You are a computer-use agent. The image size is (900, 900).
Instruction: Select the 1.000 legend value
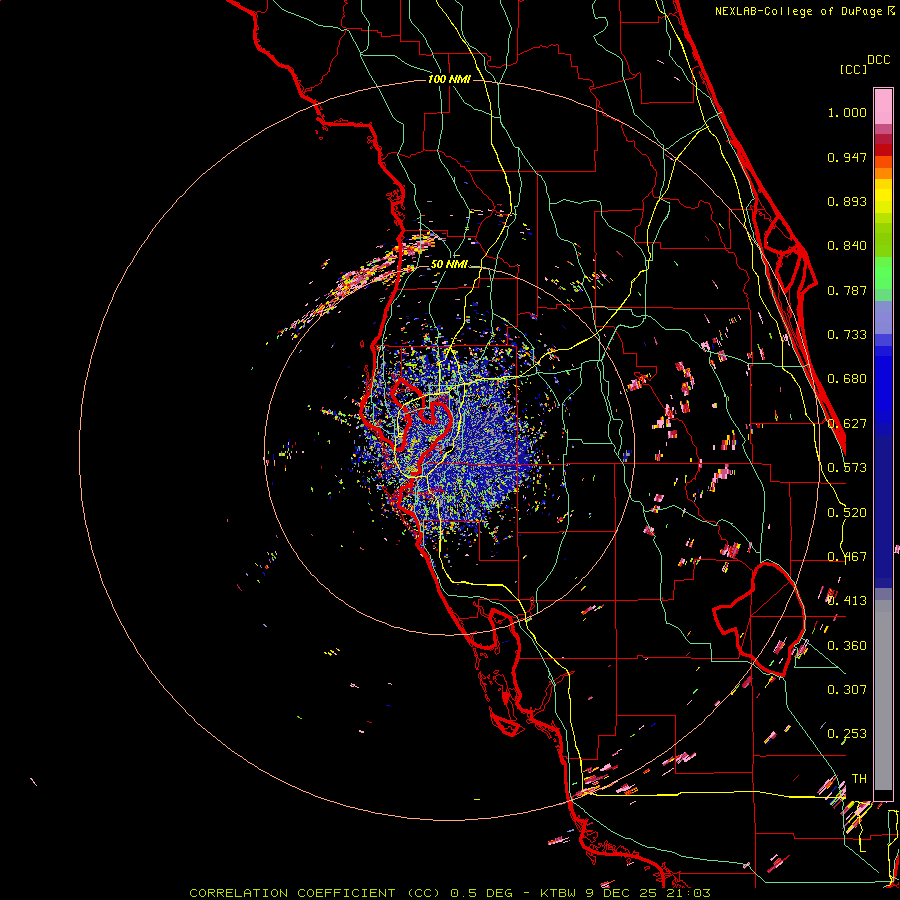(x=847, y=112)
